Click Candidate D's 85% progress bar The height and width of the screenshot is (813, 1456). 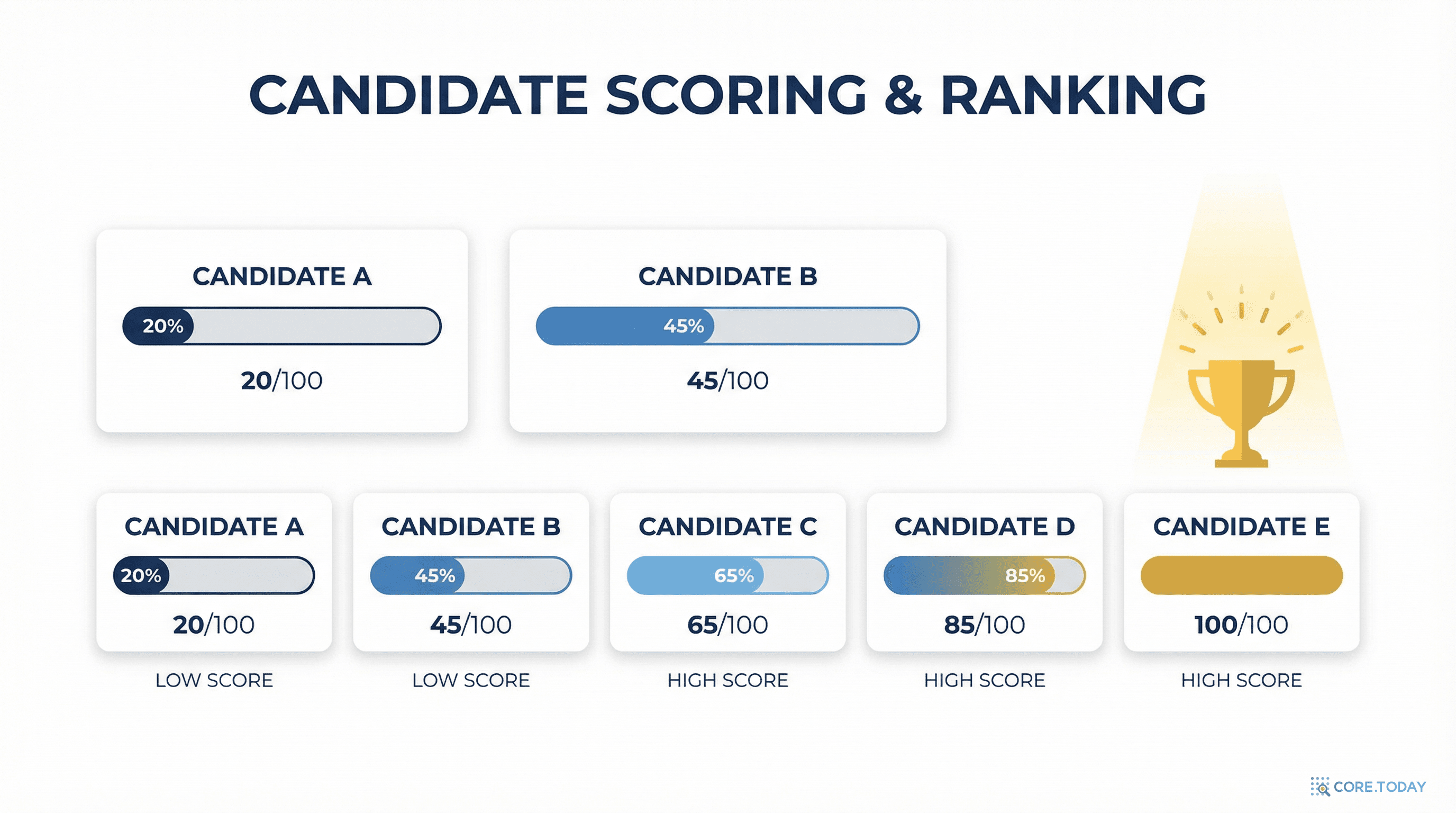(984, 575)
